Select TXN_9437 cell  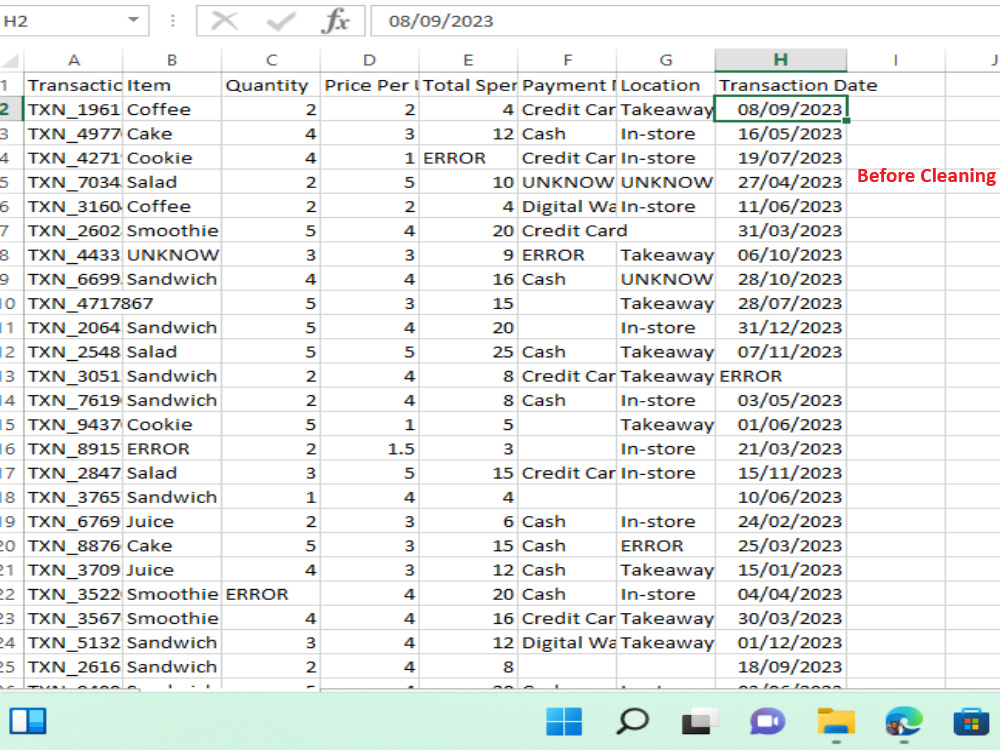[x=73, y=424]
